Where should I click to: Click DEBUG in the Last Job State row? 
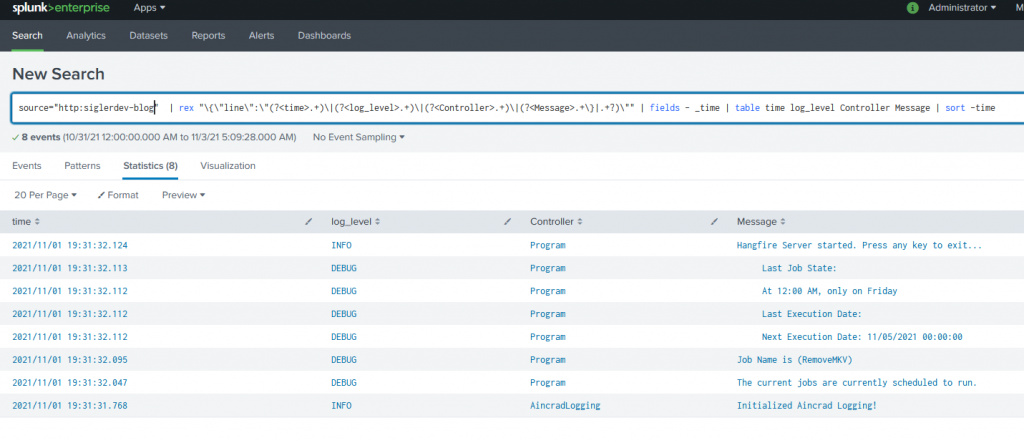point(344,268)
